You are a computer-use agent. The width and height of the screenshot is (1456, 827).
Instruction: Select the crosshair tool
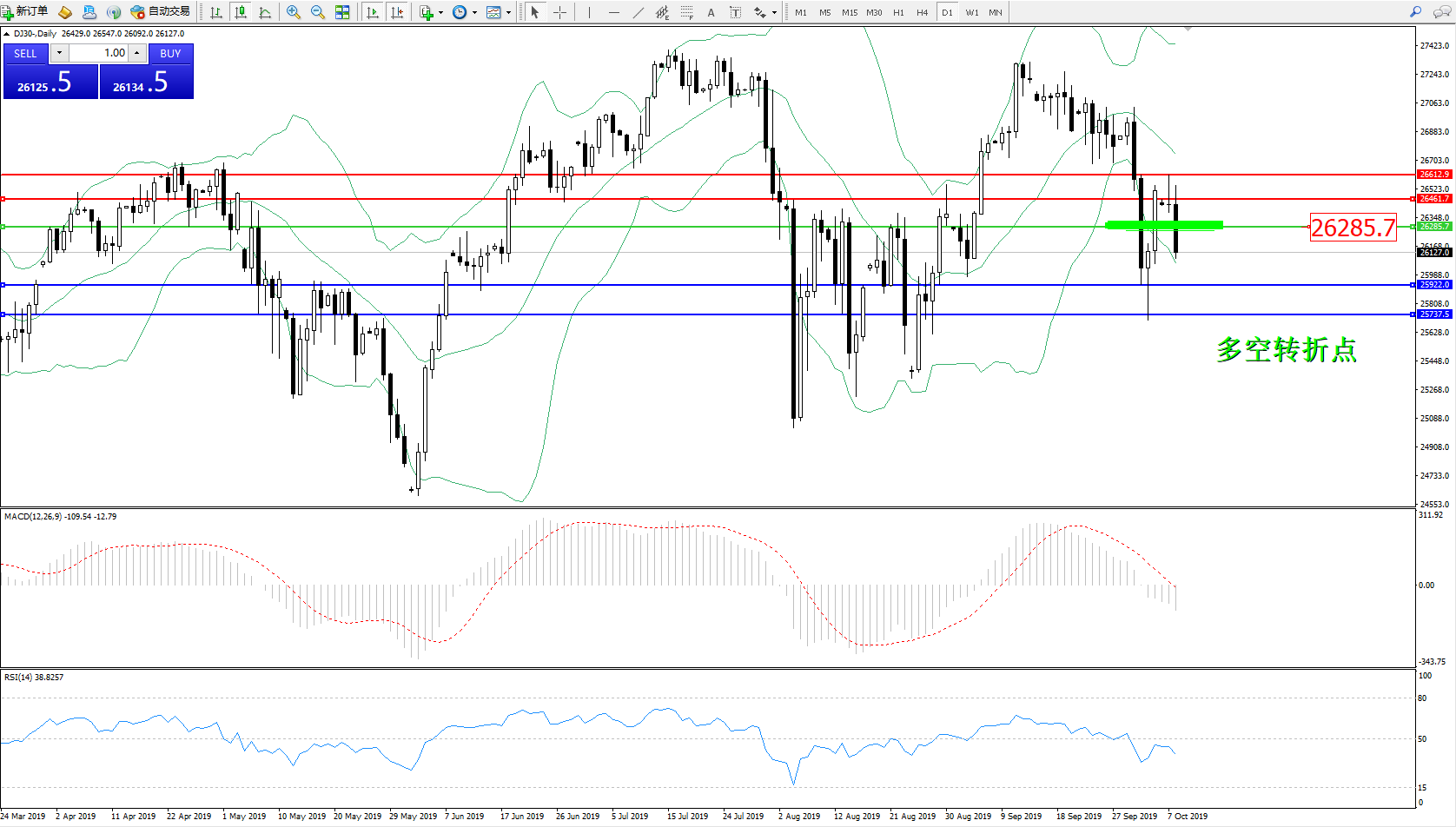(560, 12)
